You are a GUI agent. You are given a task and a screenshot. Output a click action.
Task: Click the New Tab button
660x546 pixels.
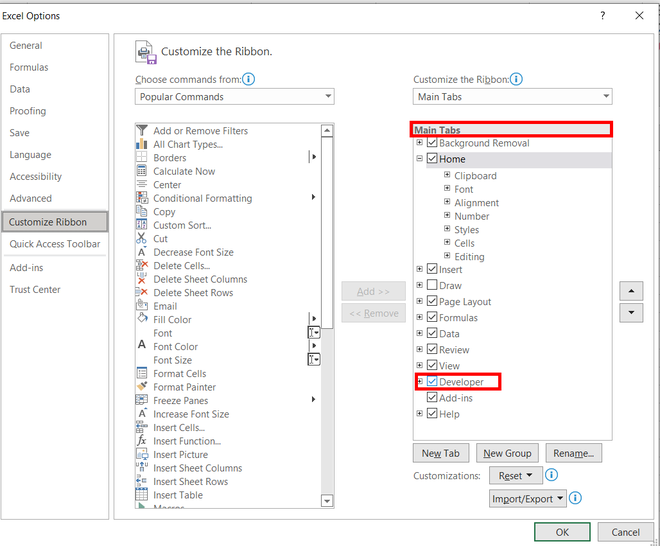(441, 453)
